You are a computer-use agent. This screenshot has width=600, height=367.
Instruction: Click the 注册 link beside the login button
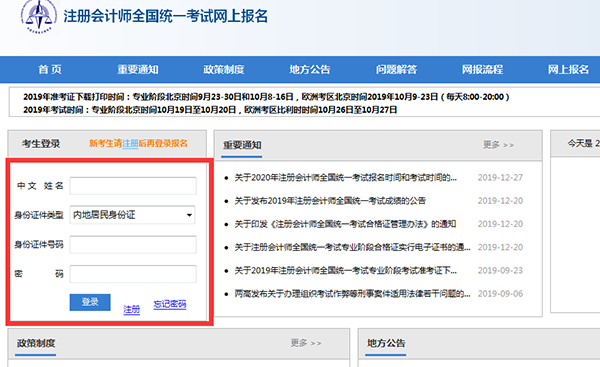pos(132,309)
